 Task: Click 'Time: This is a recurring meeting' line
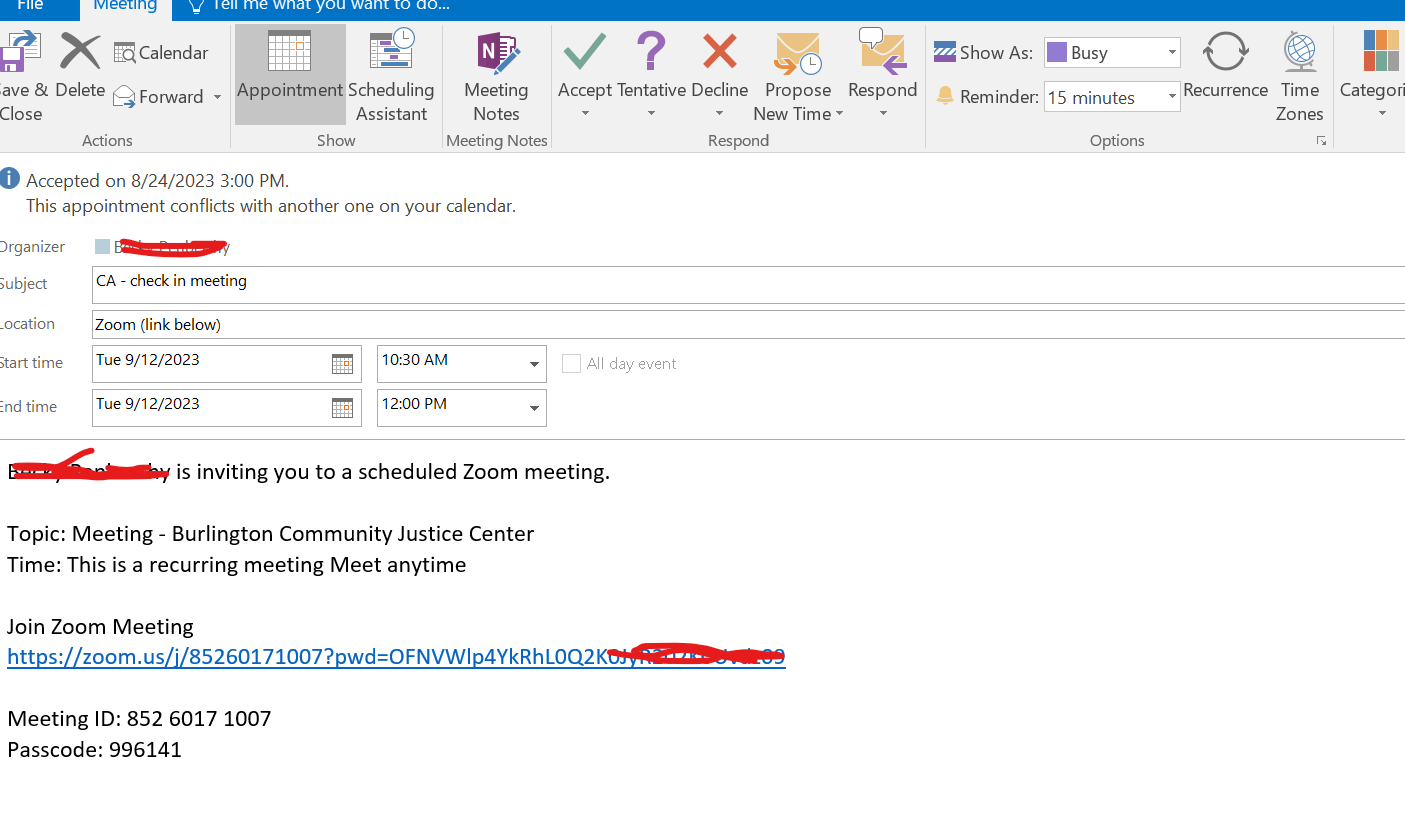(237, 565)
